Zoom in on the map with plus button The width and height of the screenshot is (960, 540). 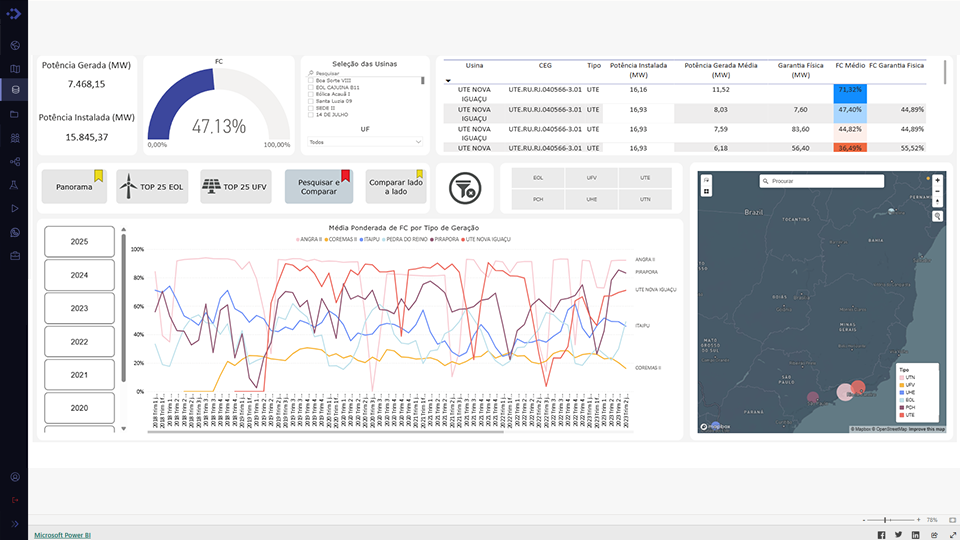937,179
